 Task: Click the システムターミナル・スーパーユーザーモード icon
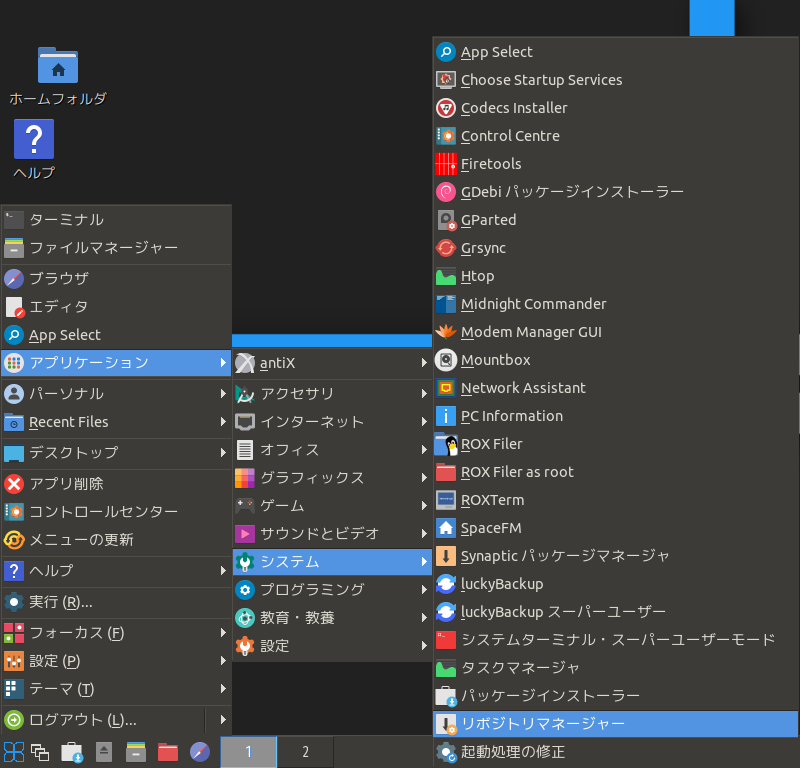[445, 640]
